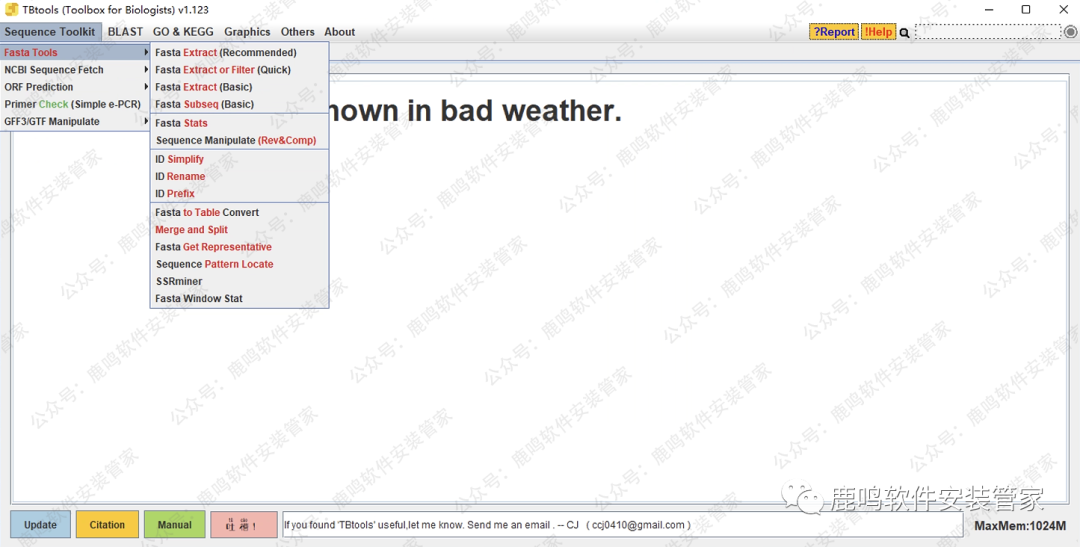This screenshot has width=1080, height=547.
Task: Choose Fasta Stats from the submenu
Action: pos(182,123)
